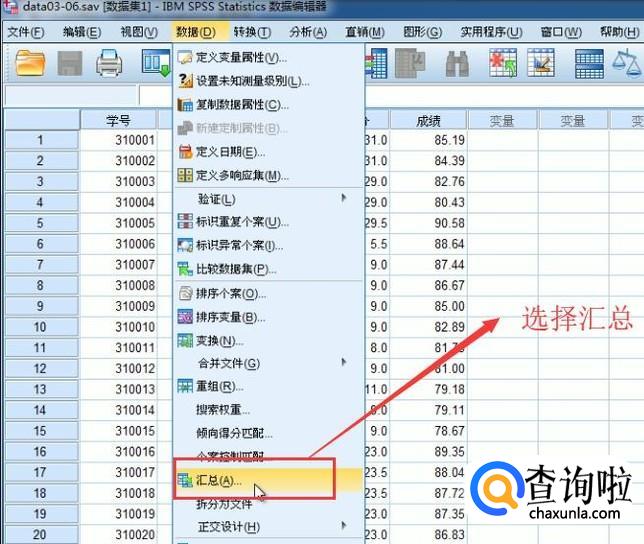The width and height of the screenshot is (644, 544).
Task: Open the 分析(A) menu
Action: [308, 32]
